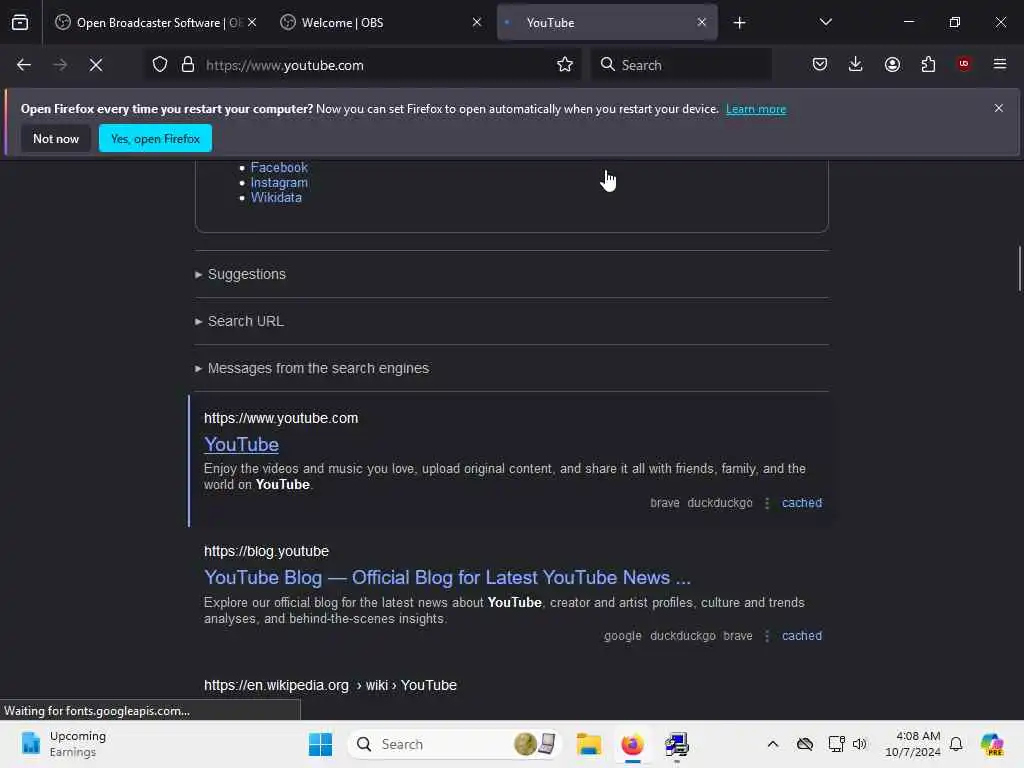Dismiss the Firefox startup notification bar
This screenshot has height=768, width=1024.
[999, 108]
